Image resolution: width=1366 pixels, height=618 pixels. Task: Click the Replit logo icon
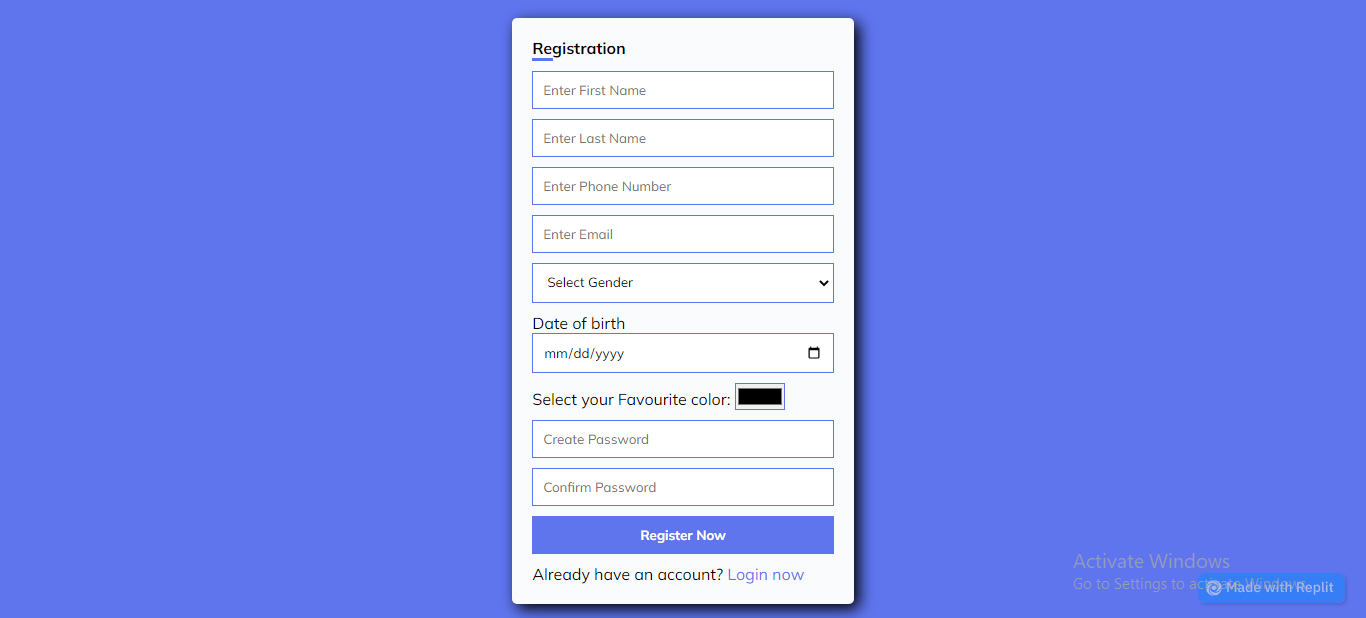pyautogui.click(x=1214, y=588)
